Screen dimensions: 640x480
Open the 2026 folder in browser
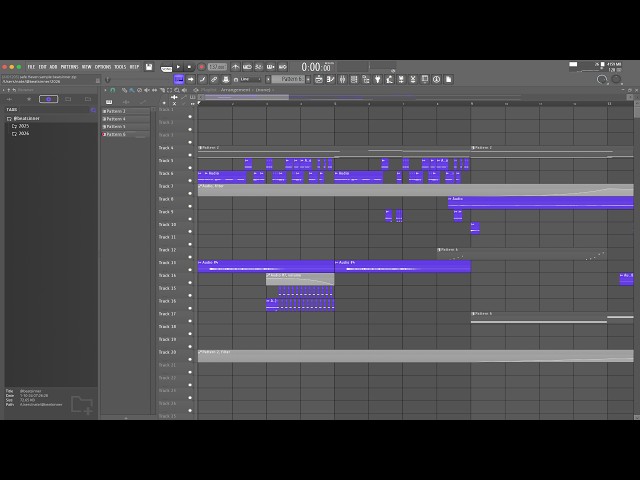(20, 133)
